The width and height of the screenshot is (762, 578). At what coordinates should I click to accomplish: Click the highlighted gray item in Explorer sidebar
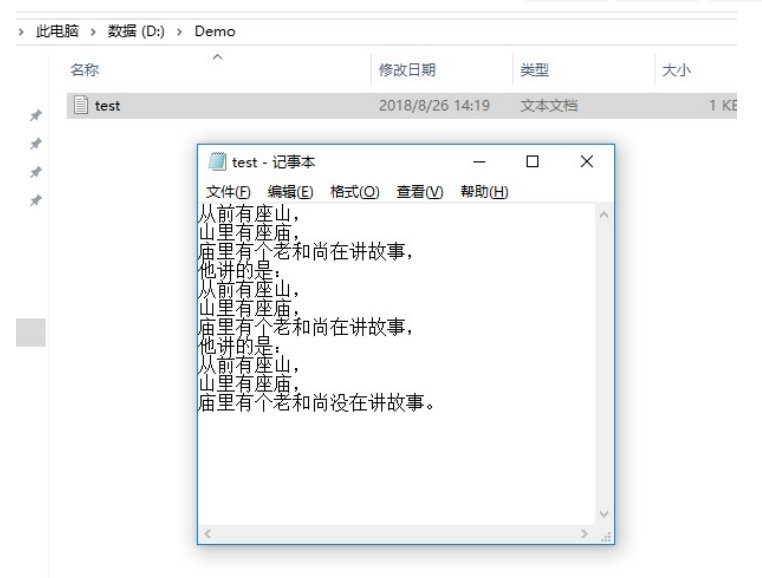[x=31, y=333]
